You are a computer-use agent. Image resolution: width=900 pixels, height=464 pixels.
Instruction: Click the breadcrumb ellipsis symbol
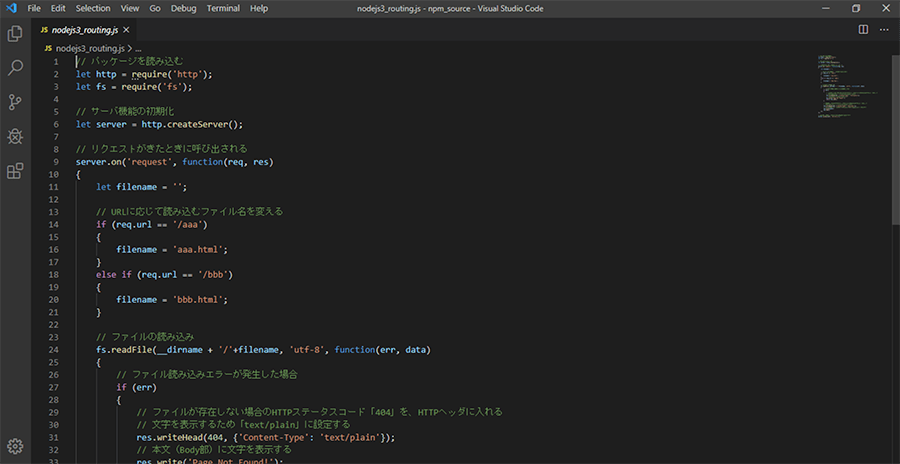tap(138, 49)
